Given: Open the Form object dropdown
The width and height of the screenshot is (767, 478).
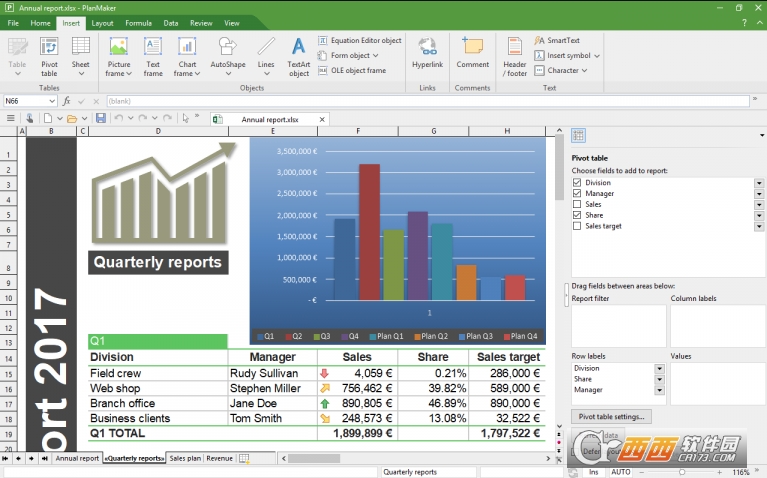Looking at the screenshot, I should tap(375, 56).
